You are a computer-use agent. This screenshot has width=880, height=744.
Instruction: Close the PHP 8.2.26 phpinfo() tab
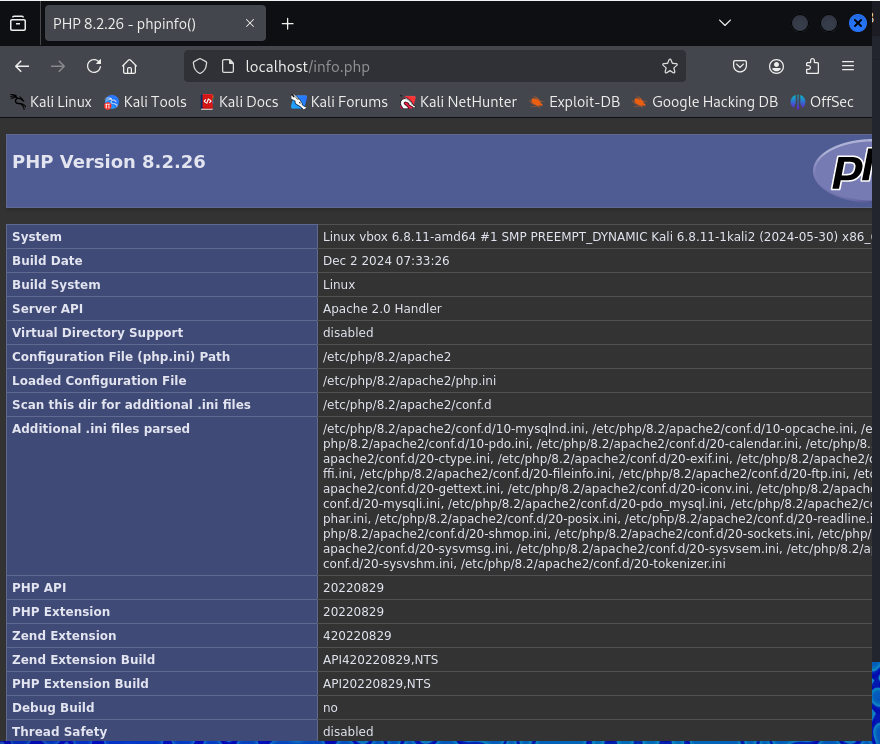click(x=250, y=23)
